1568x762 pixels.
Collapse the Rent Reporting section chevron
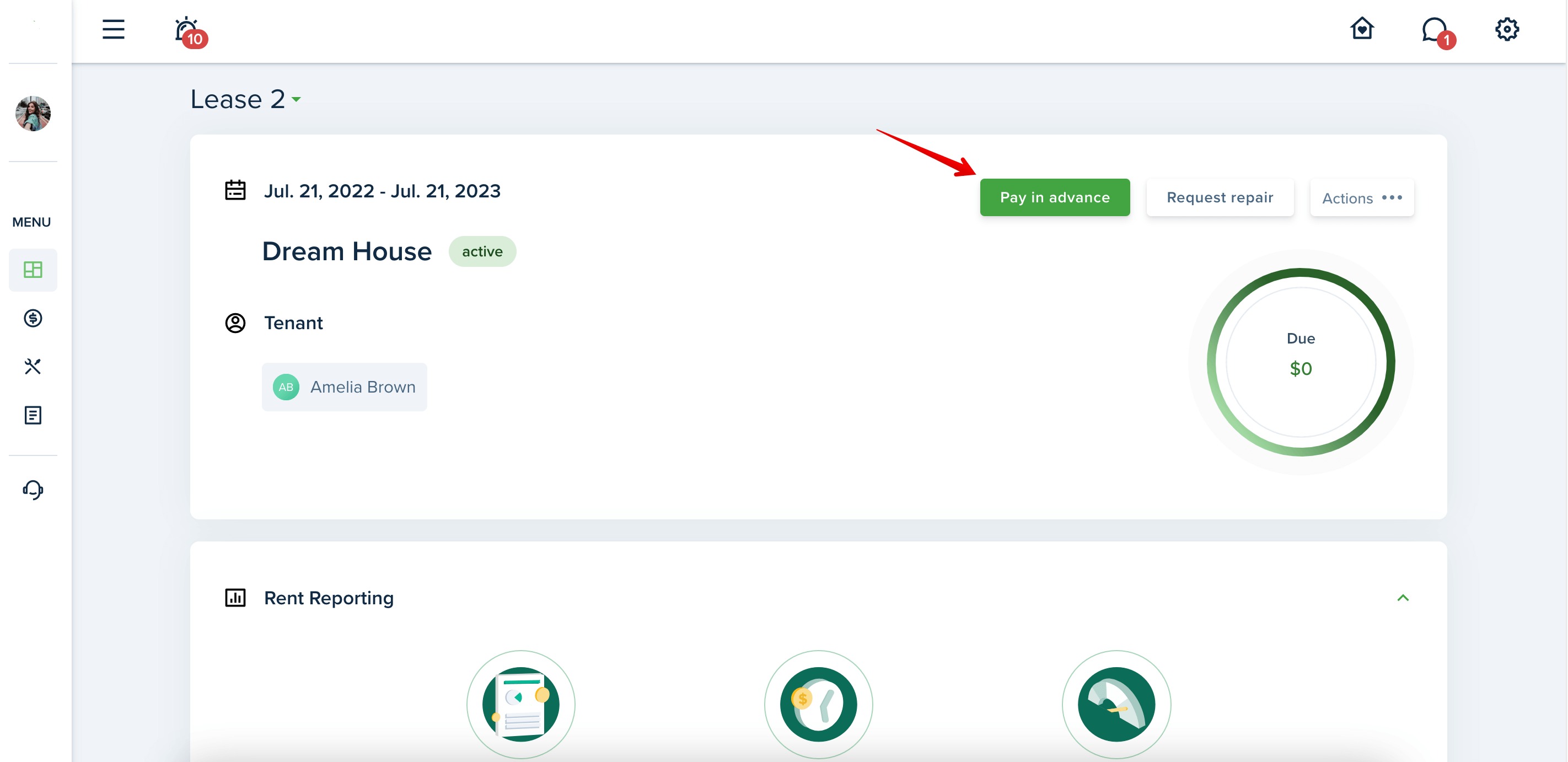click(x=1403, y=598)
